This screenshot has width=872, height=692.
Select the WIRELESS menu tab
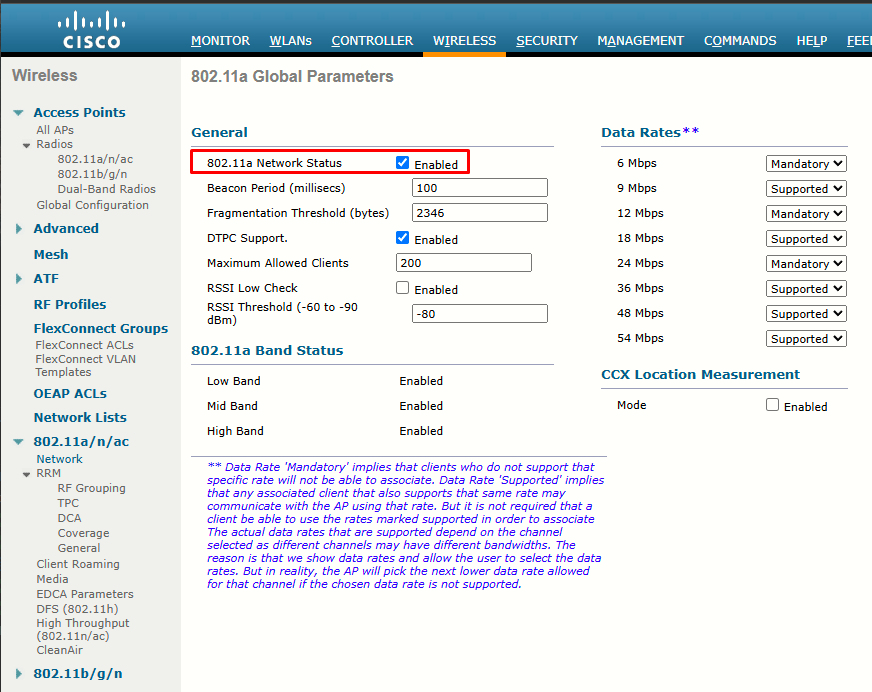click(464, 41)
